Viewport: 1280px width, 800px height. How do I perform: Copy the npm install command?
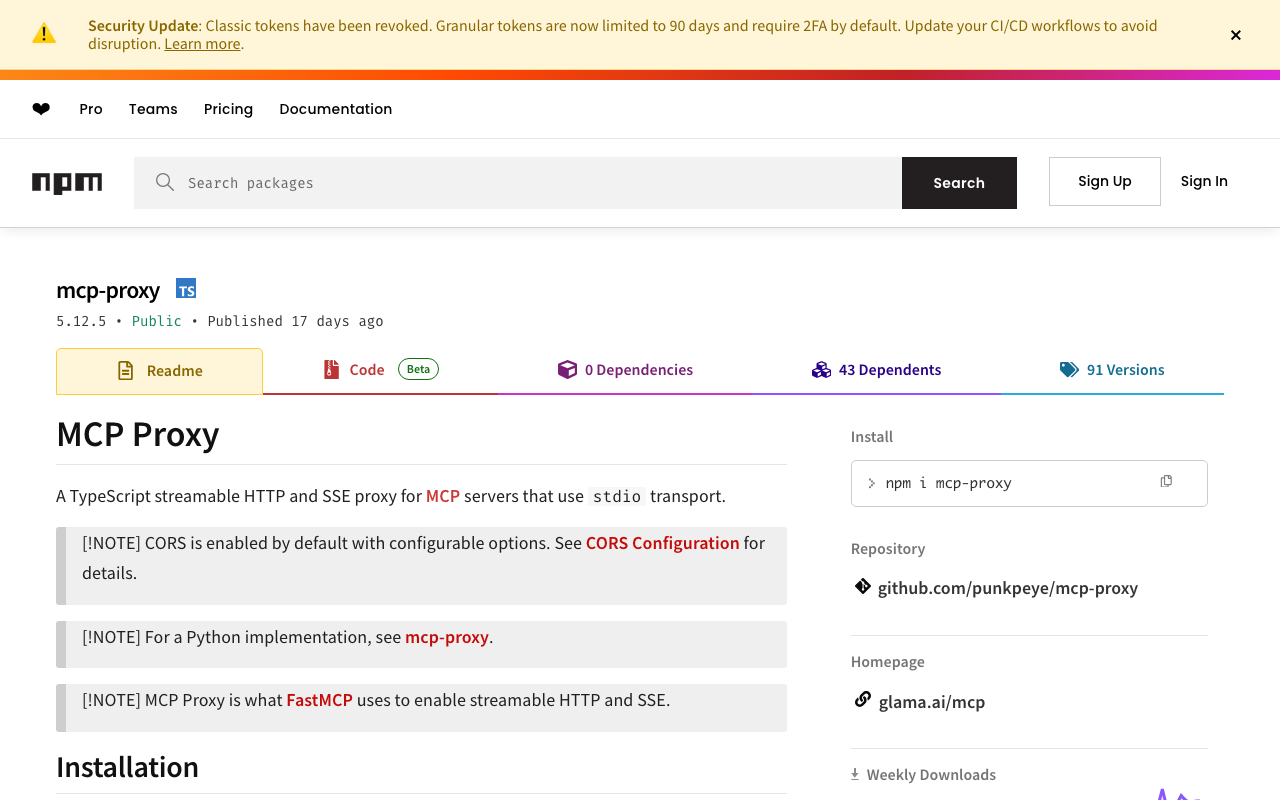click(1166, 482)
